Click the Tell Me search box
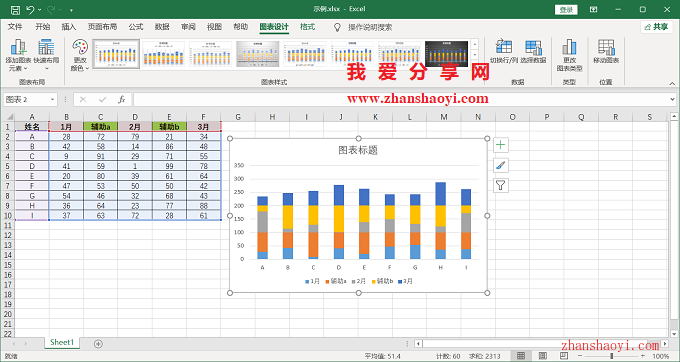 click(x=370, y=27)
